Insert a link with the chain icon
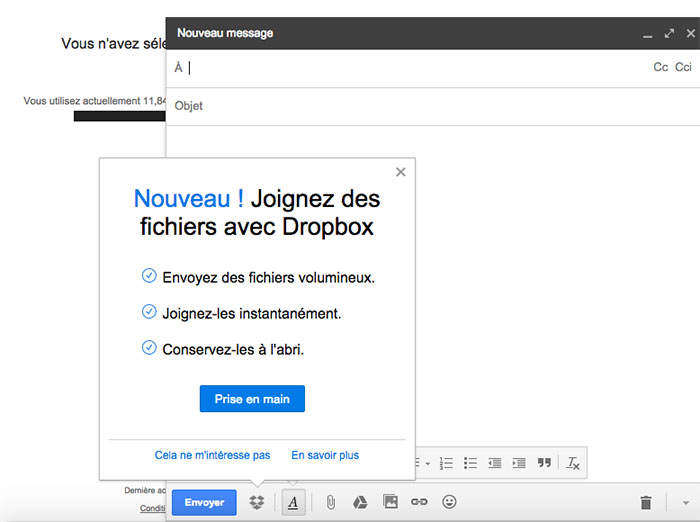The height and width of the screenshot is (522, 700). 419,502
